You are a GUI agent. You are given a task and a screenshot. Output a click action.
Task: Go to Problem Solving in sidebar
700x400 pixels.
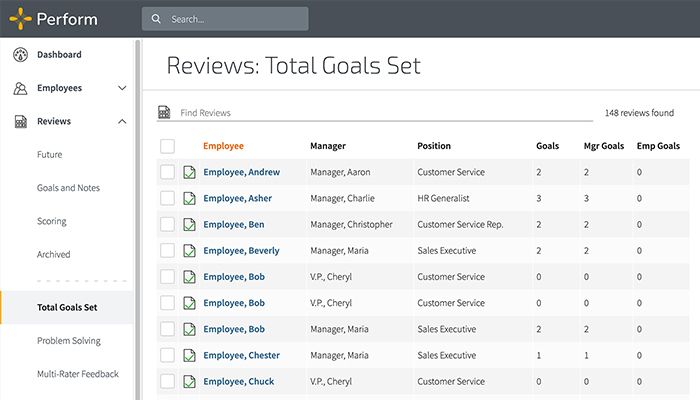point(68,341)
